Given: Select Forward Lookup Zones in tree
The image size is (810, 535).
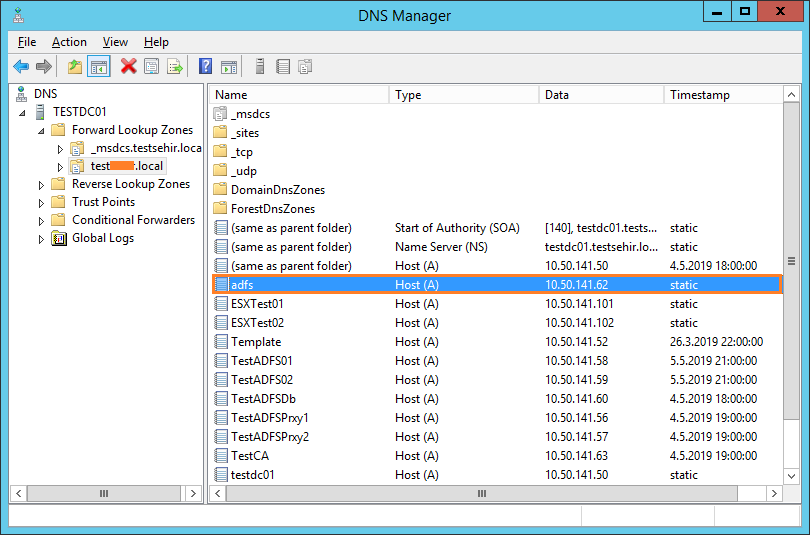Looking at the screenshot, I should (x=132, y=130).
